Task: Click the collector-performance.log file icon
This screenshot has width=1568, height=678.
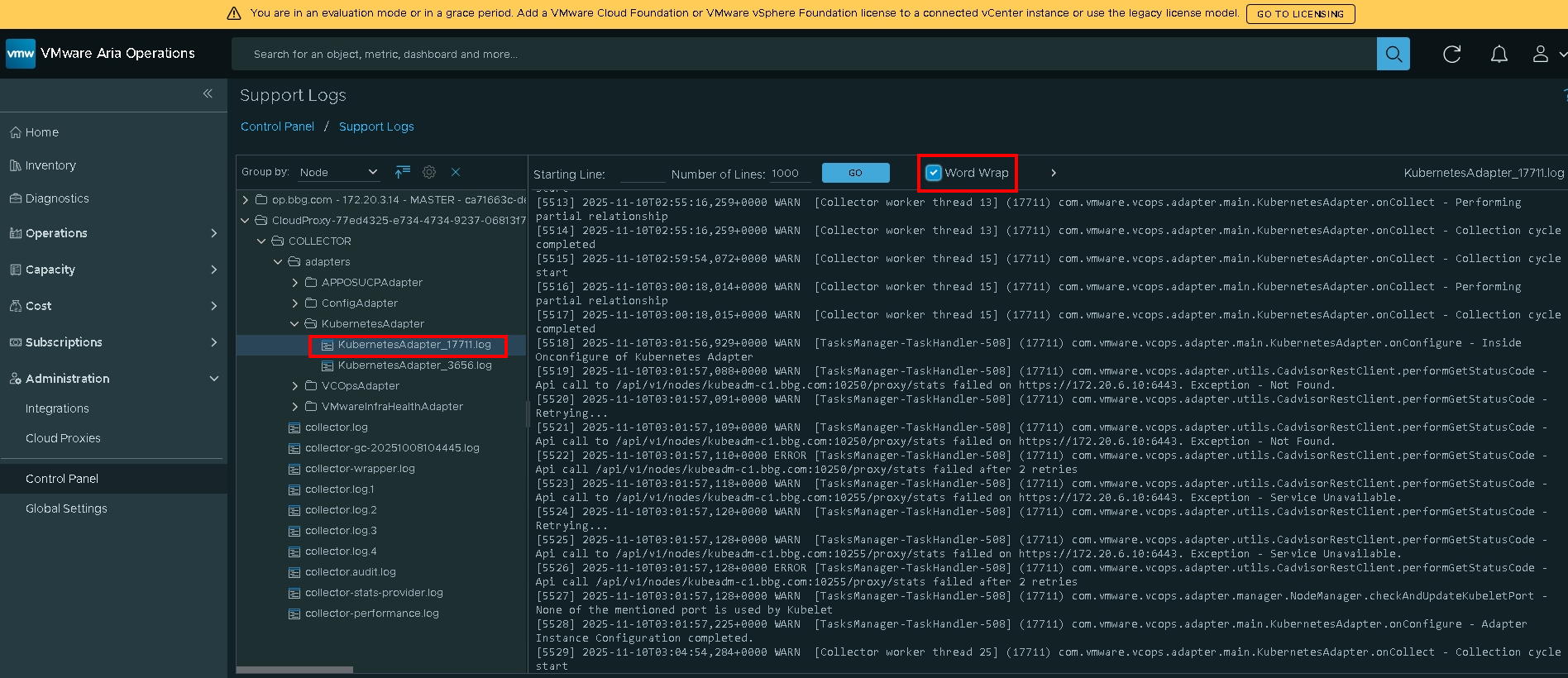Action: (x=294, y=614)
